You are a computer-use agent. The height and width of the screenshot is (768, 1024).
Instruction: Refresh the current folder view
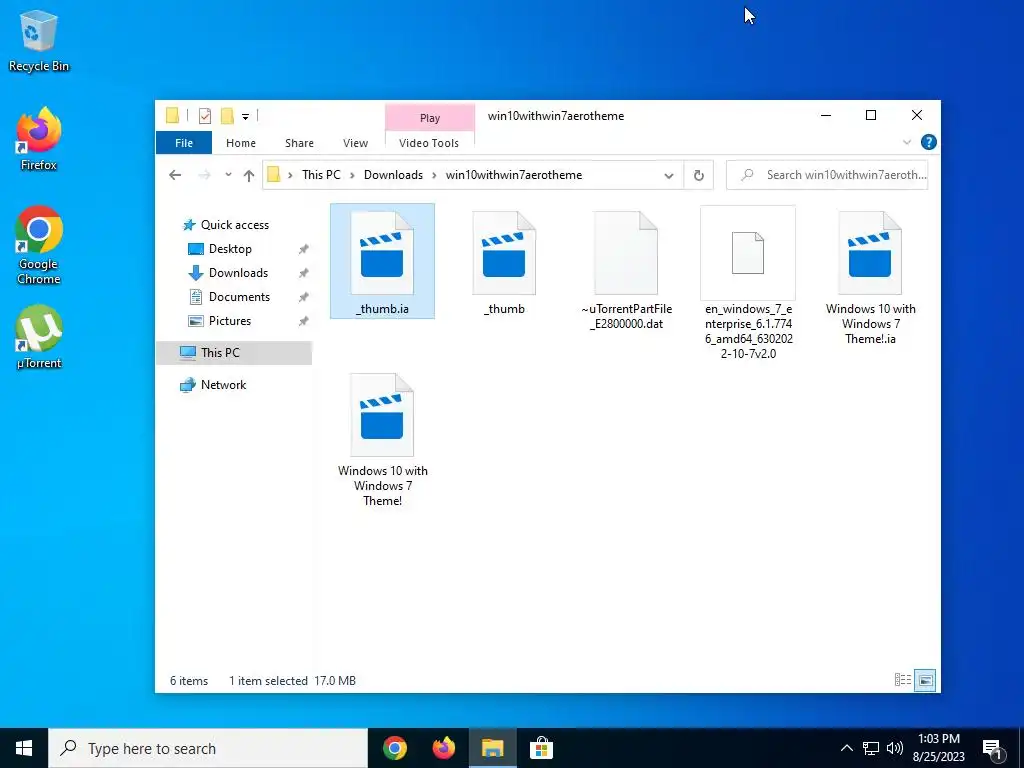point(699,176)
